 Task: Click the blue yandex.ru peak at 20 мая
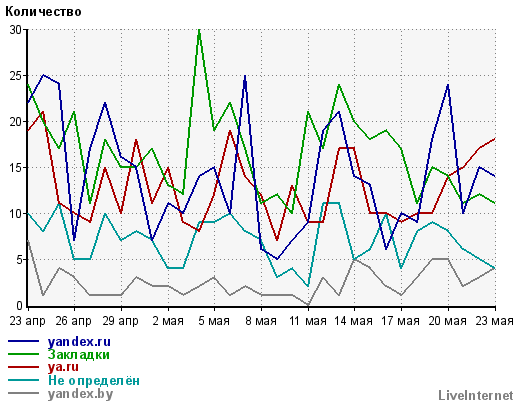(x=448, y=85)
